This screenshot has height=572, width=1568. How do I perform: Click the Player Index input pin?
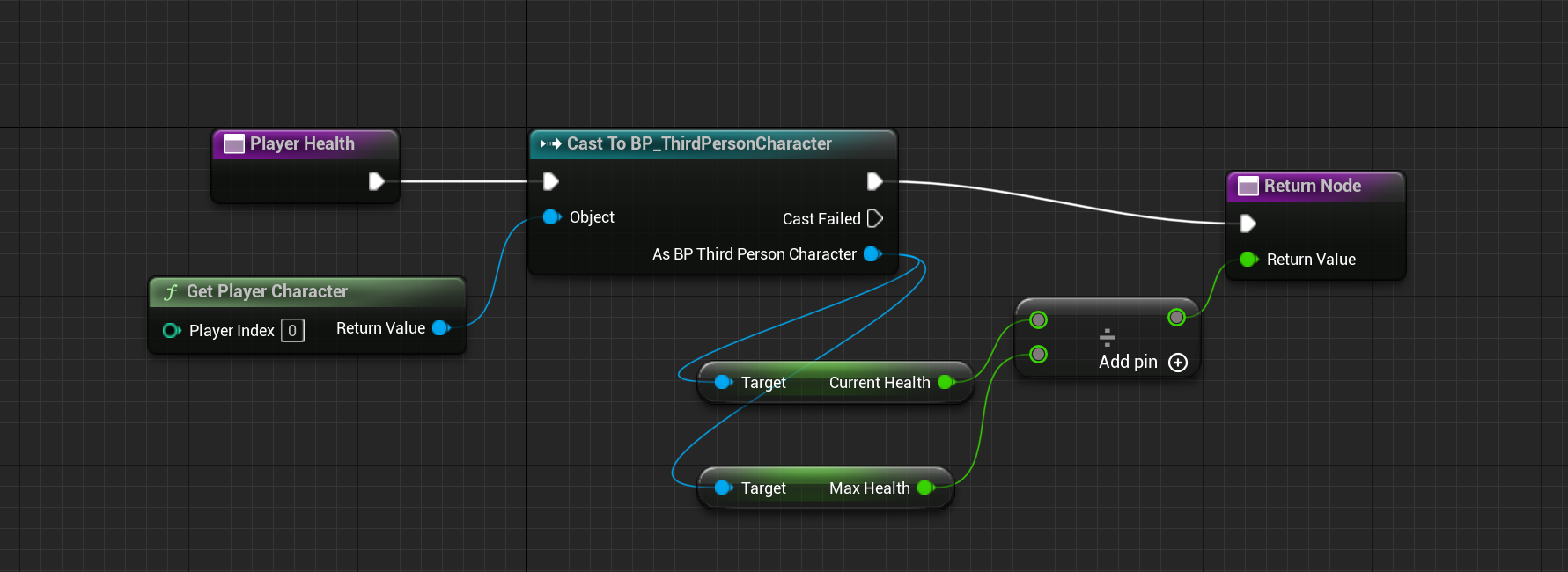[x=172, y=330]
